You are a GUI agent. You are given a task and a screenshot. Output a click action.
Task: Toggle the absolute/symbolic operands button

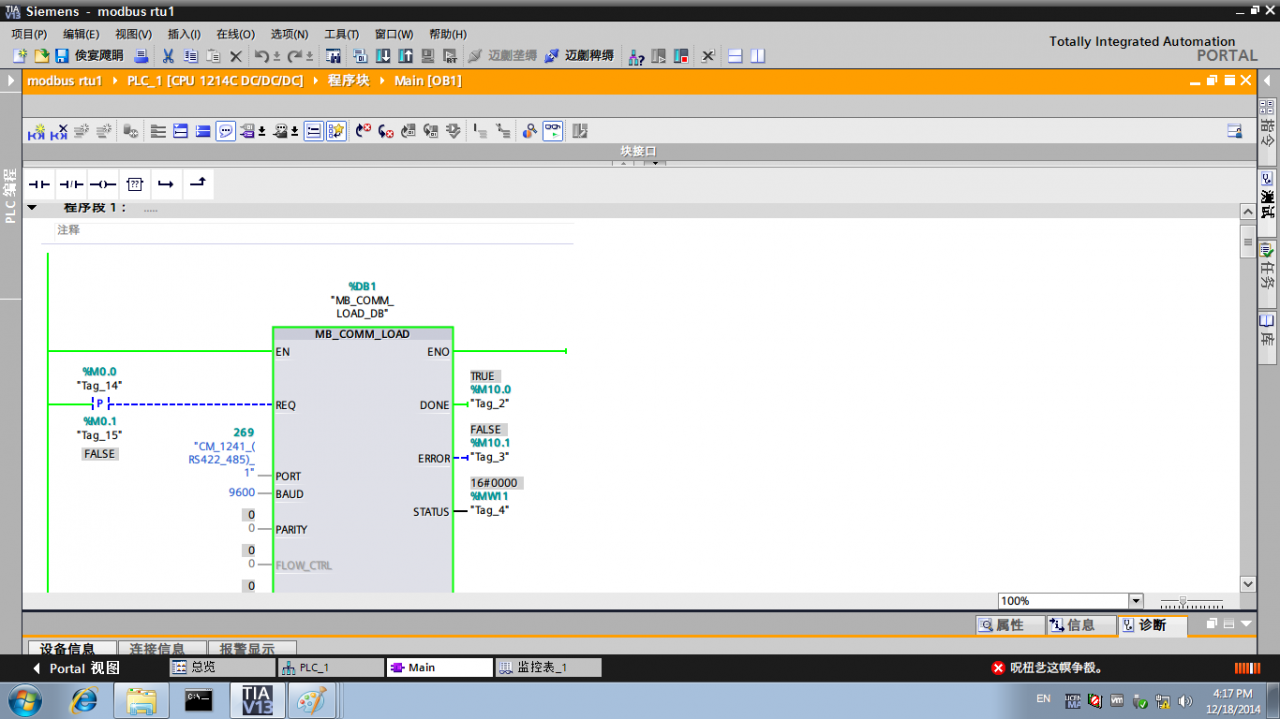pyautogui.click(x=249, y=131)
